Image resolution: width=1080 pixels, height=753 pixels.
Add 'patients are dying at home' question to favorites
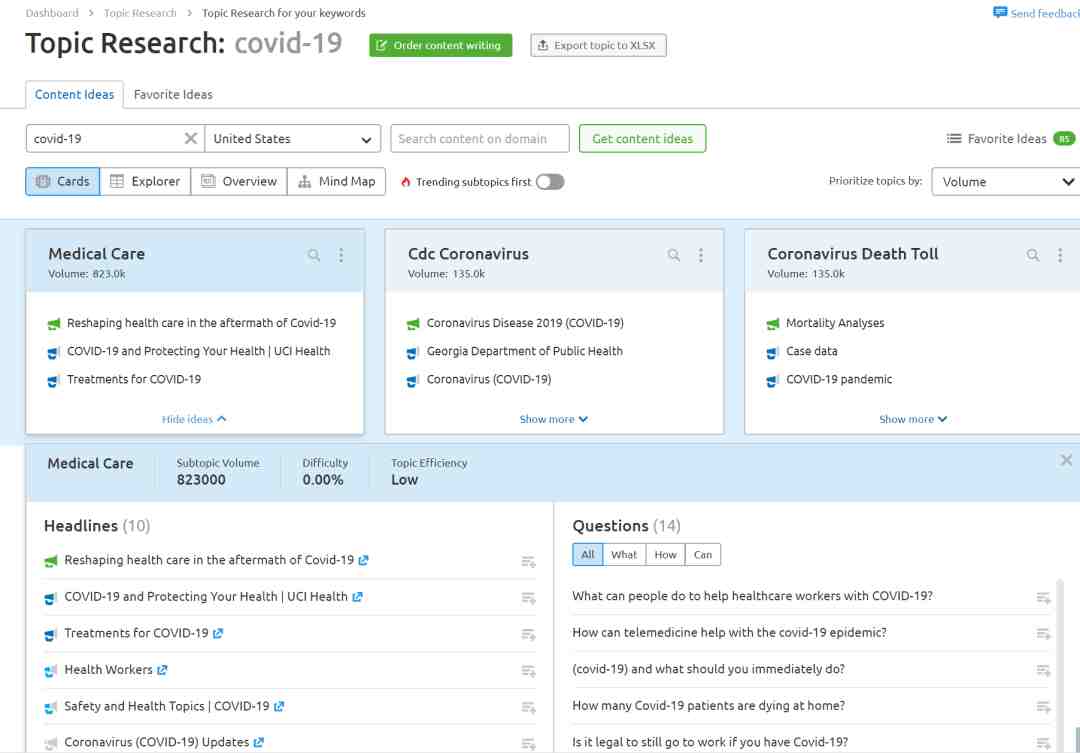(1043, 707)
